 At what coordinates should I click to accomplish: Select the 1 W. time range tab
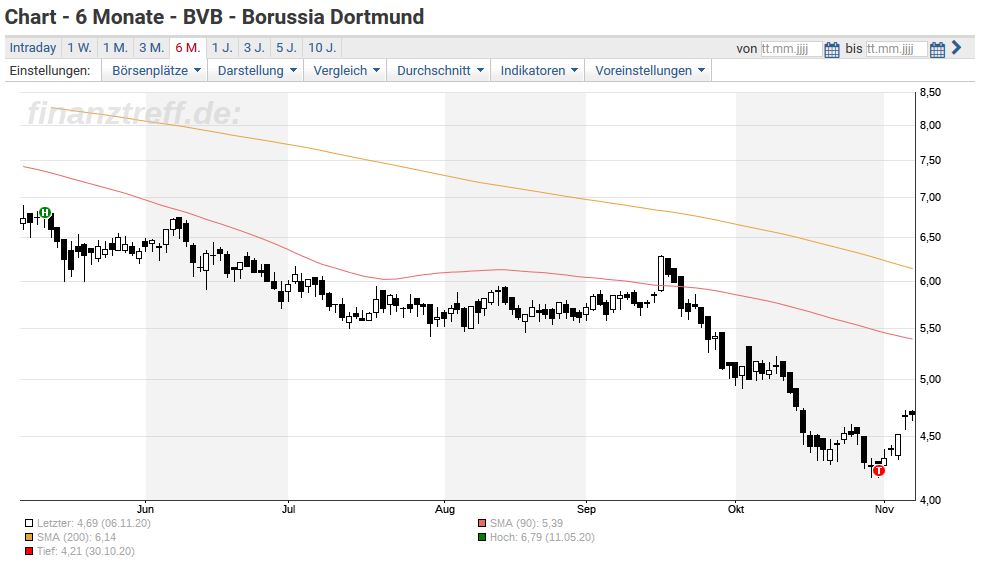(x=80, y=48)
